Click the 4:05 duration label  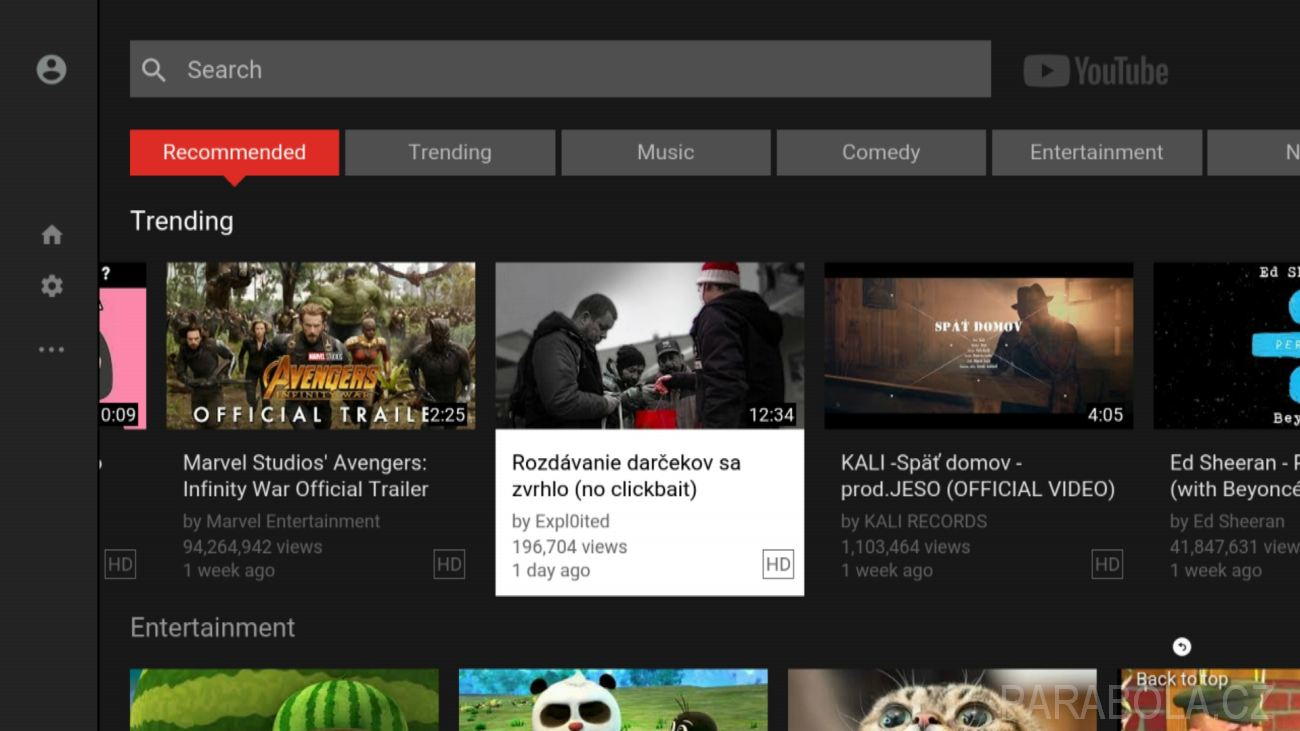click(1106, 414)
